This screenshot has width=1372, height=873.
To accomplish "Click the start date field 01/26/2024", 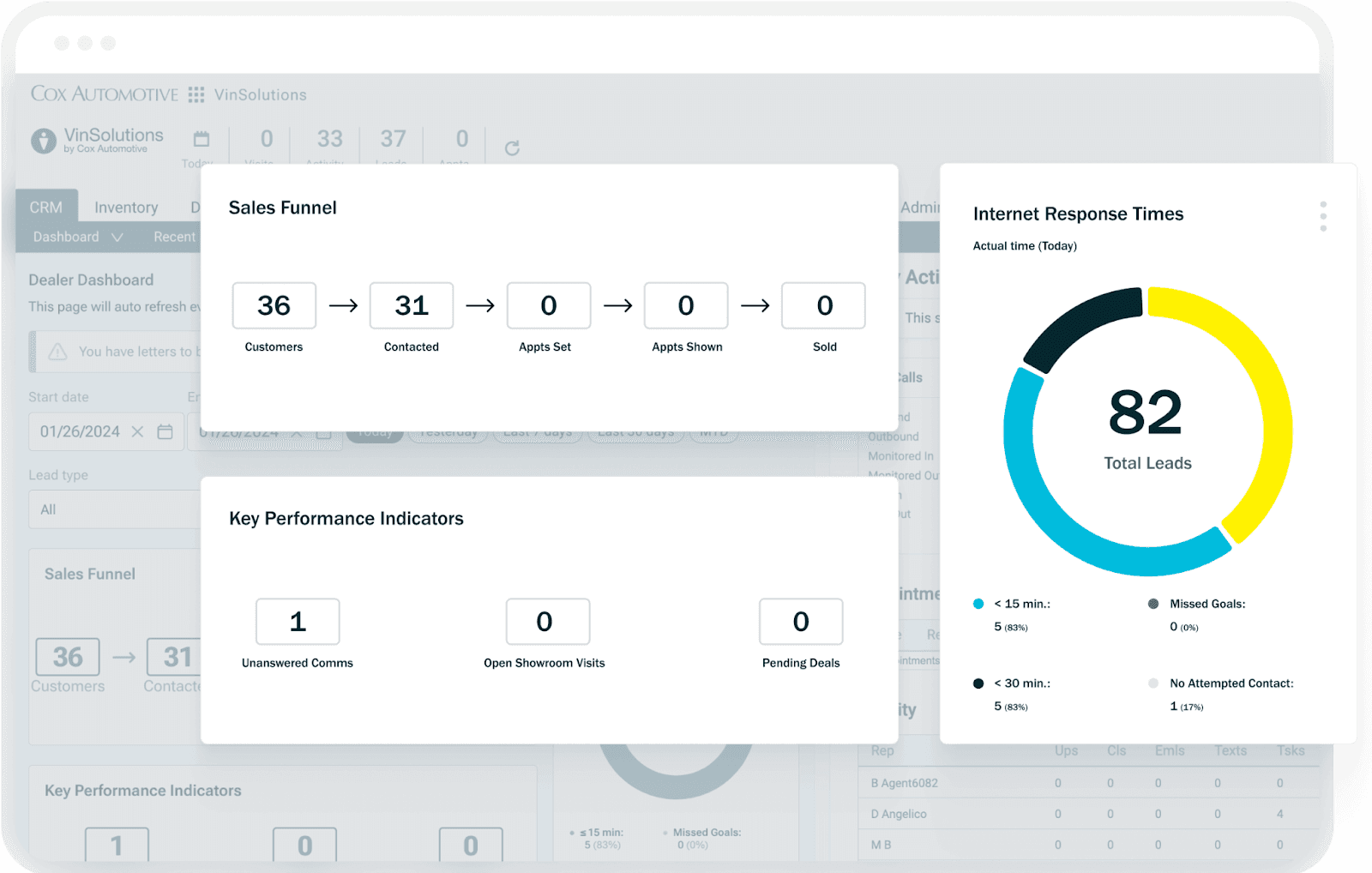I will click(106, 431).
